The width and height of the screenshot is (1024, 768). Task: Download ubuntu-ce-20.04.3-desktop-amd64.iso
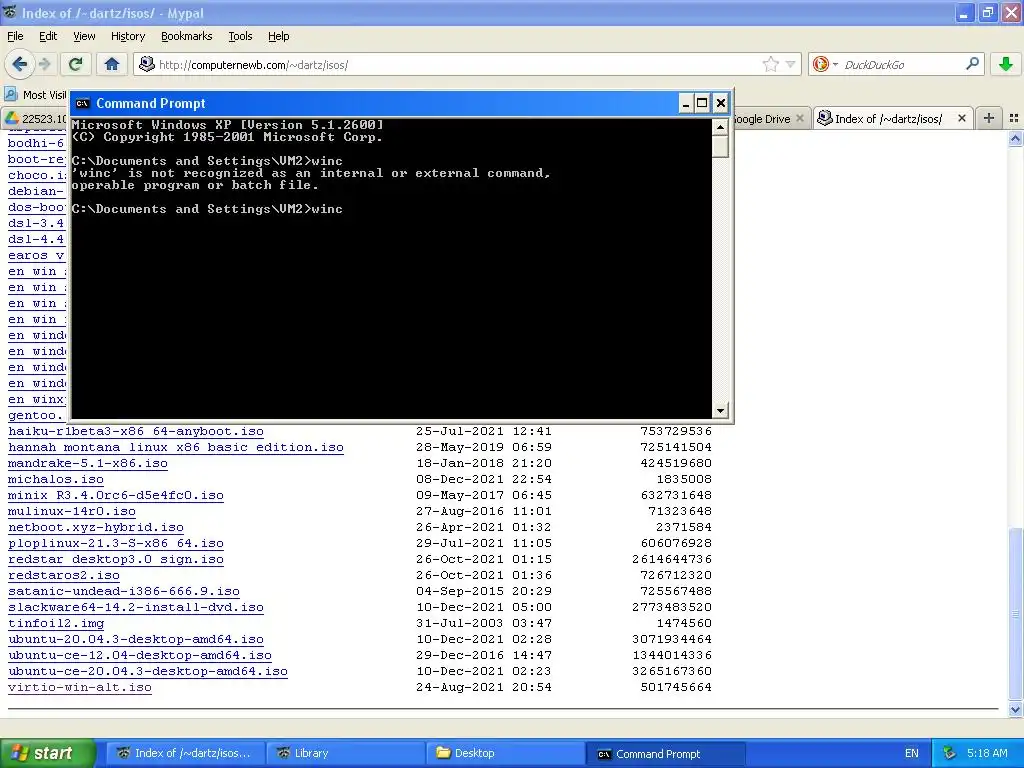coord(148,671)
